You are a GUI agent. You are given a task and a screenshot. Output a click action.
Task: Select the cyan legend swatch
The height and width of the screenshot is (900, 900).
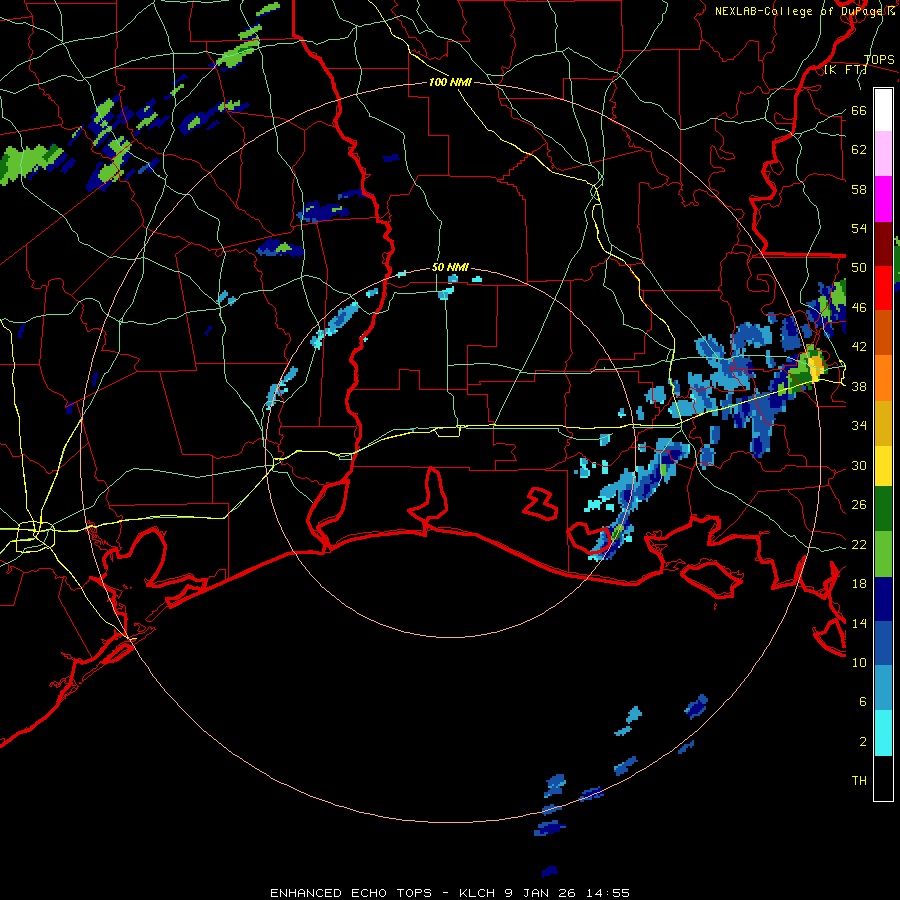coord(883,733)
